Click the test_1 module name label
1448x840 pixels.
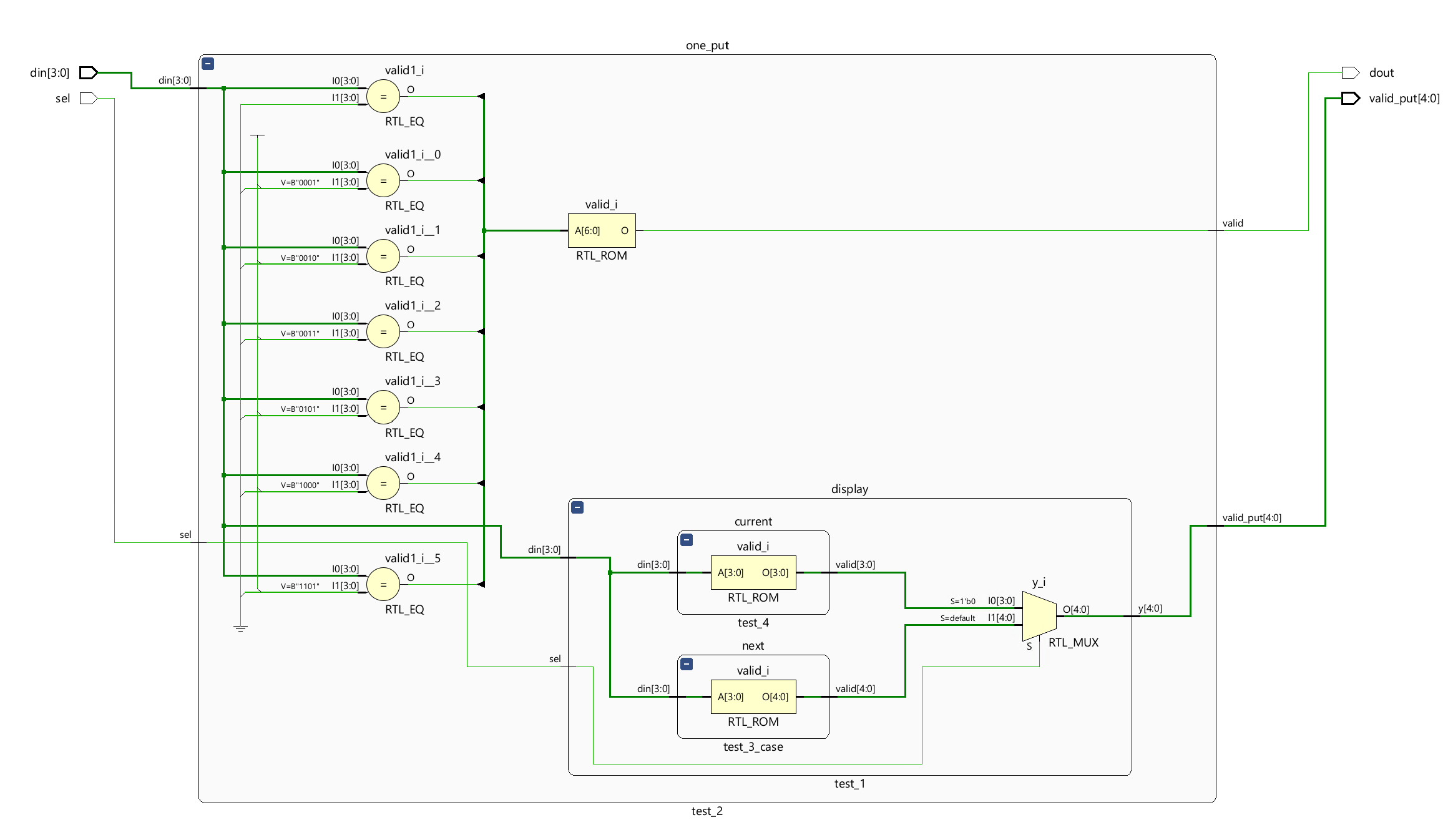[849, 783]
